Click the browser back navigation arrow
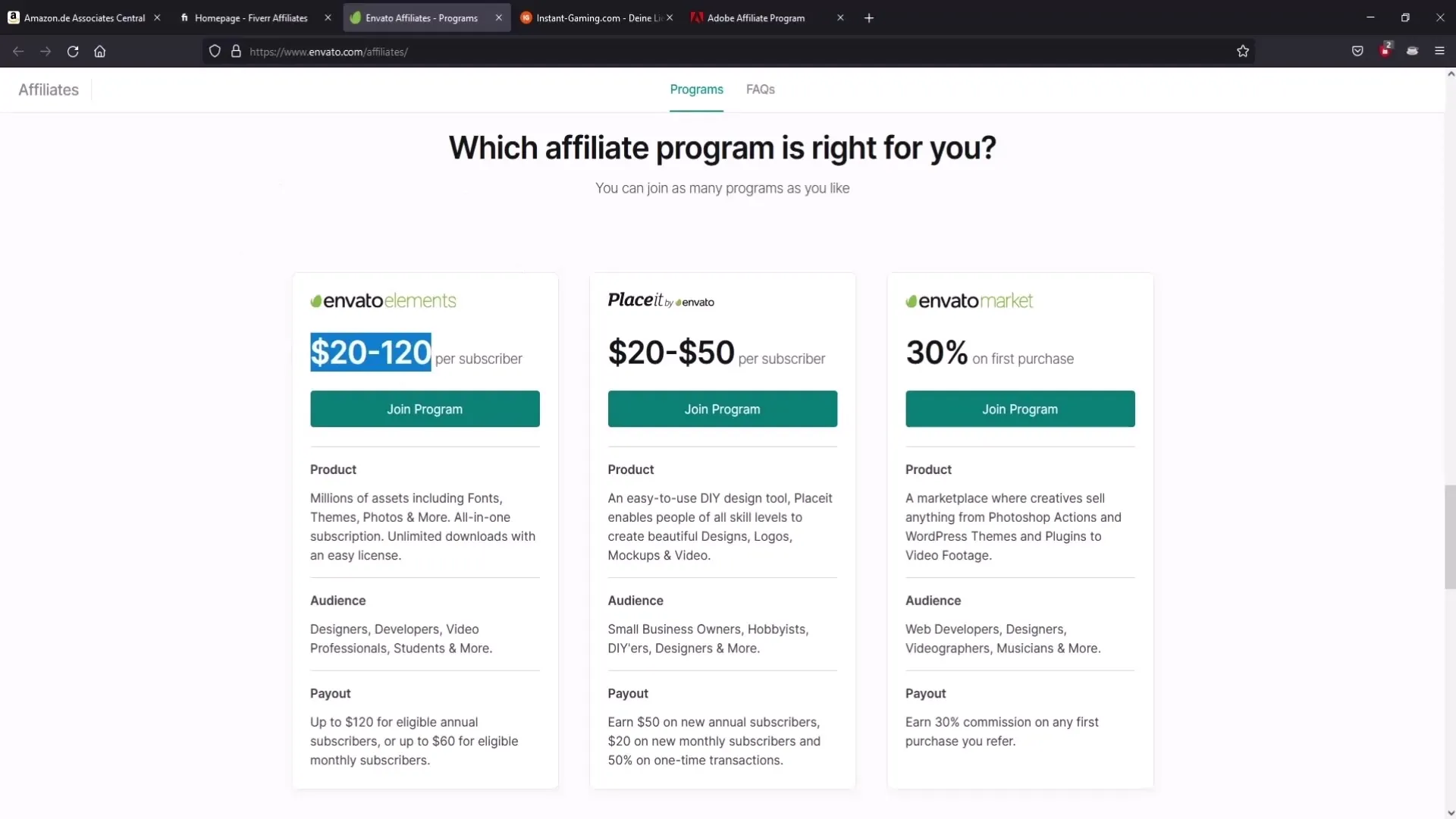Image resolution: width=1456 pixels, height=819 pixels. point(18,51)
